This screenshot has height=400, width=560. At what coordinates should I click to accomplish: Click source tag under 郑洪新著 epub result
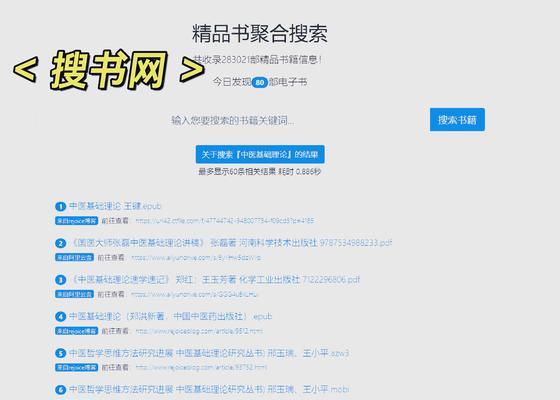(76, 331)
